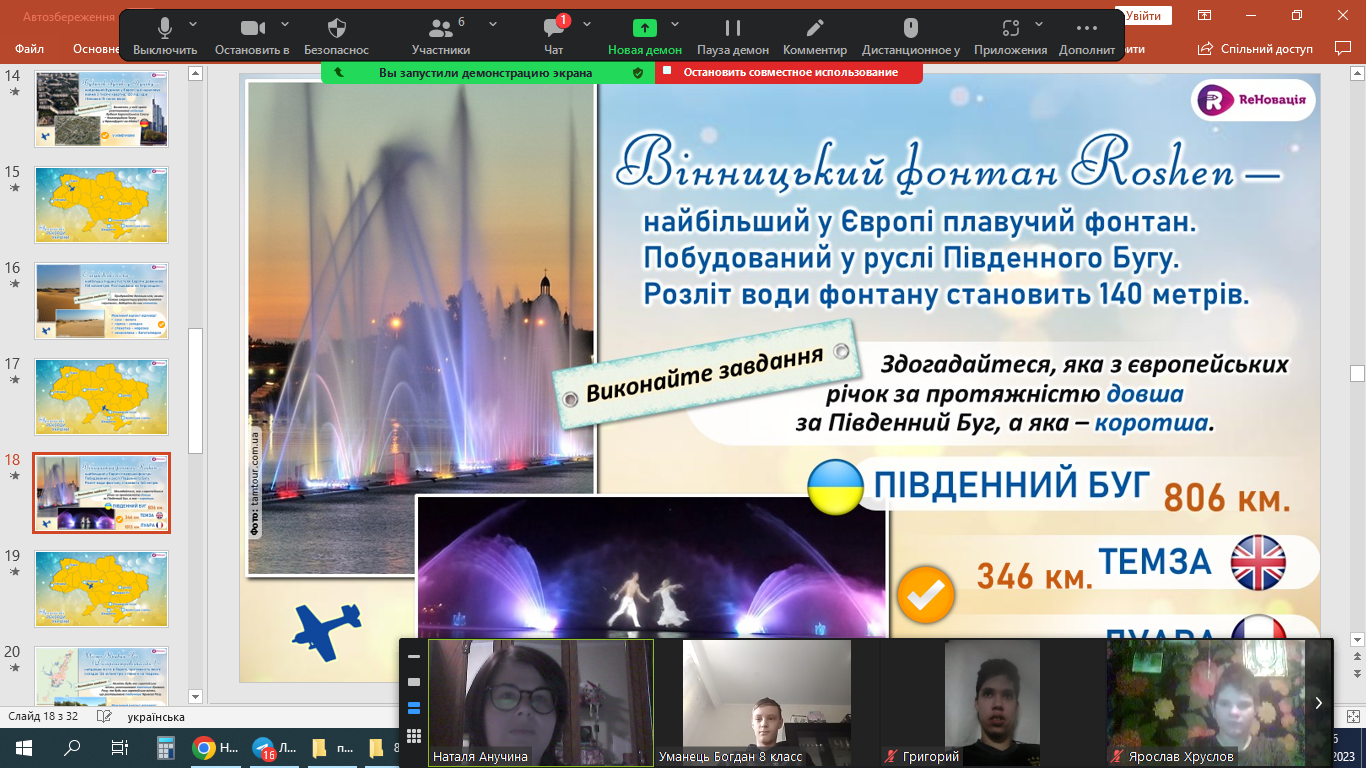
Task: Open Task View on taskbar
Action: click(x=119, y=747)
